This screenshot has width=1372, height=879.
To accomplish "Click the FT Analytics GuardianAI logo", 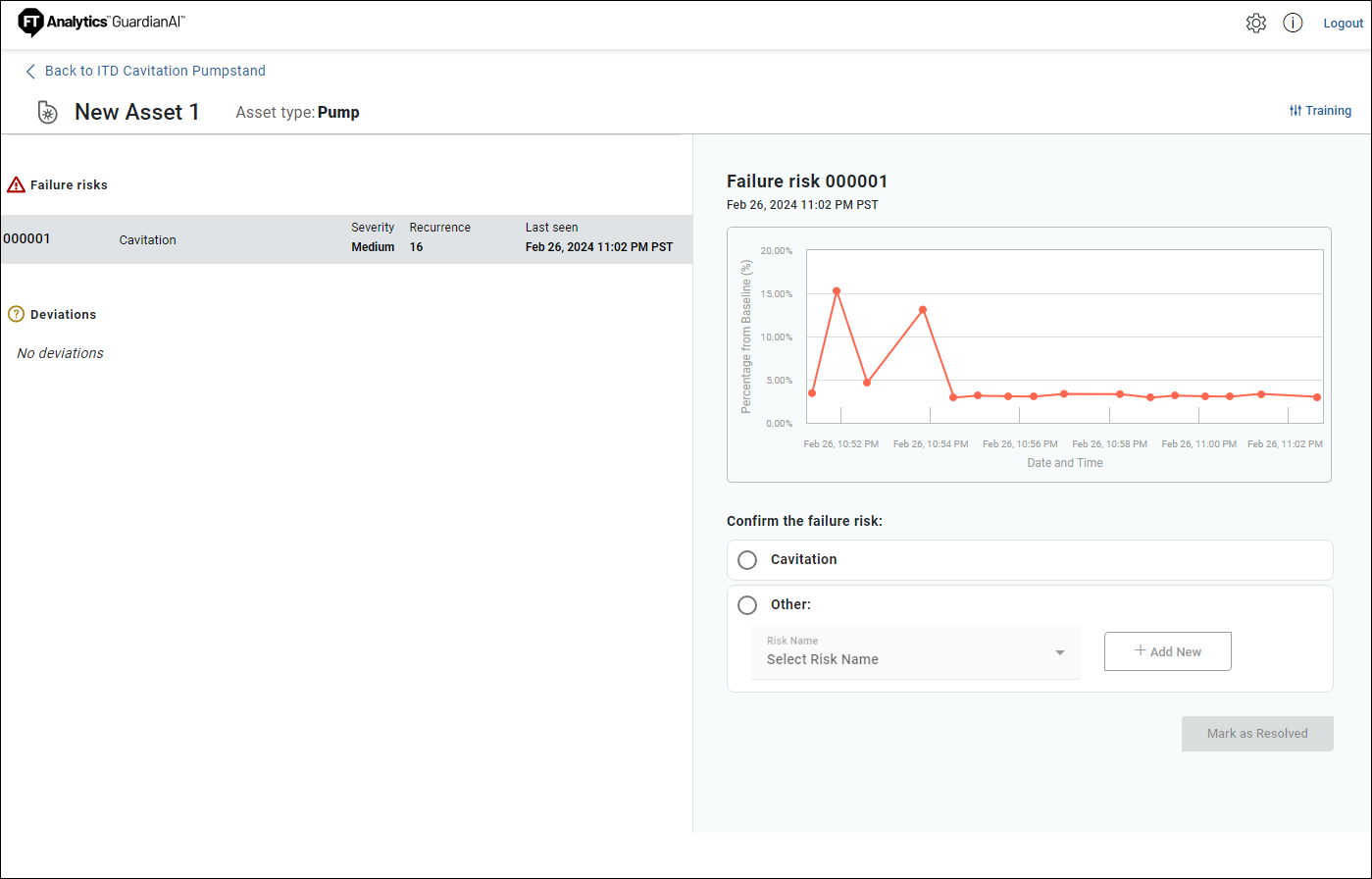I will 102,23.
